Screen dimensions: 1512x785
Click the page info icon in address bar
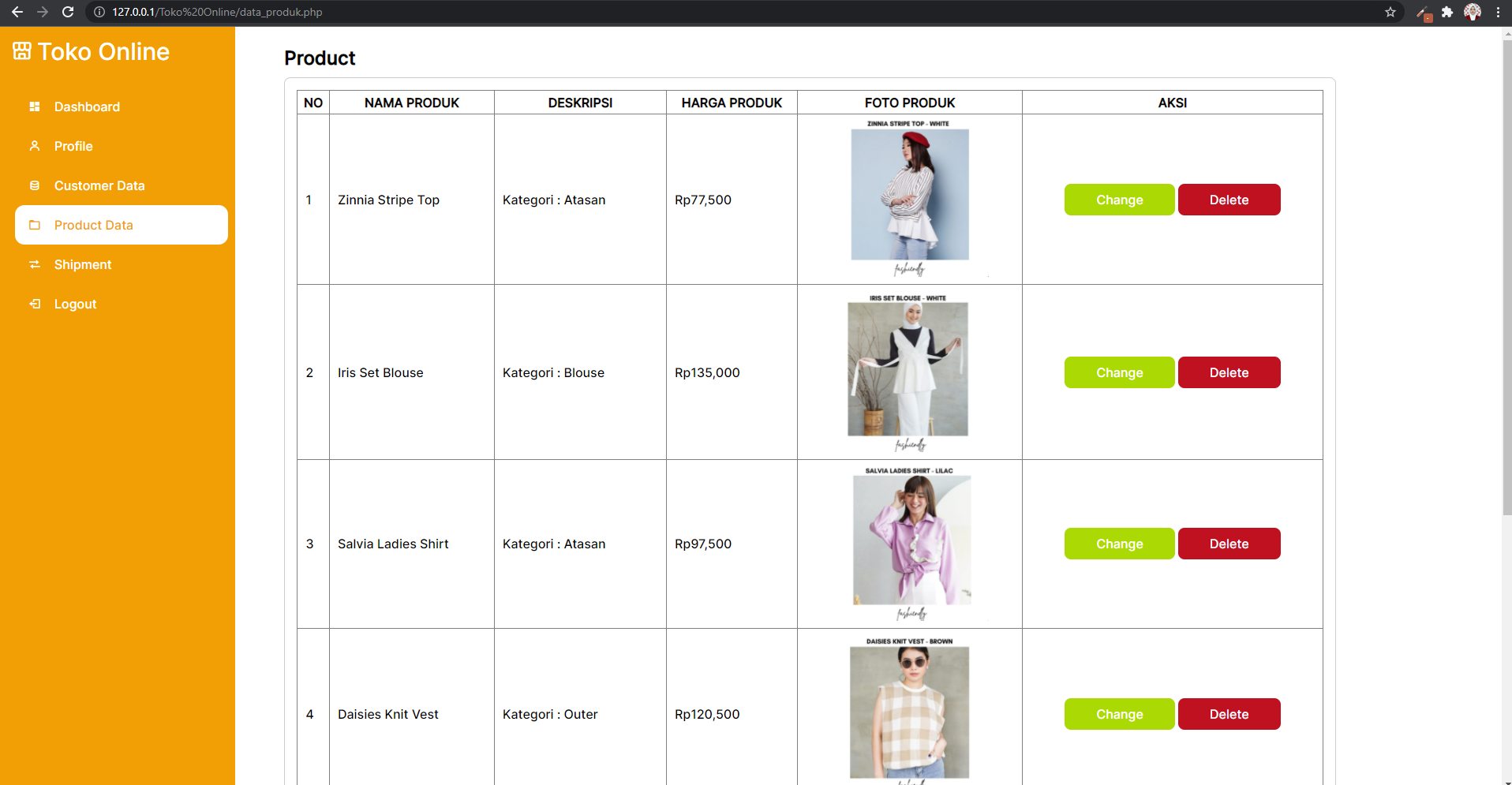tap(98, 13)
